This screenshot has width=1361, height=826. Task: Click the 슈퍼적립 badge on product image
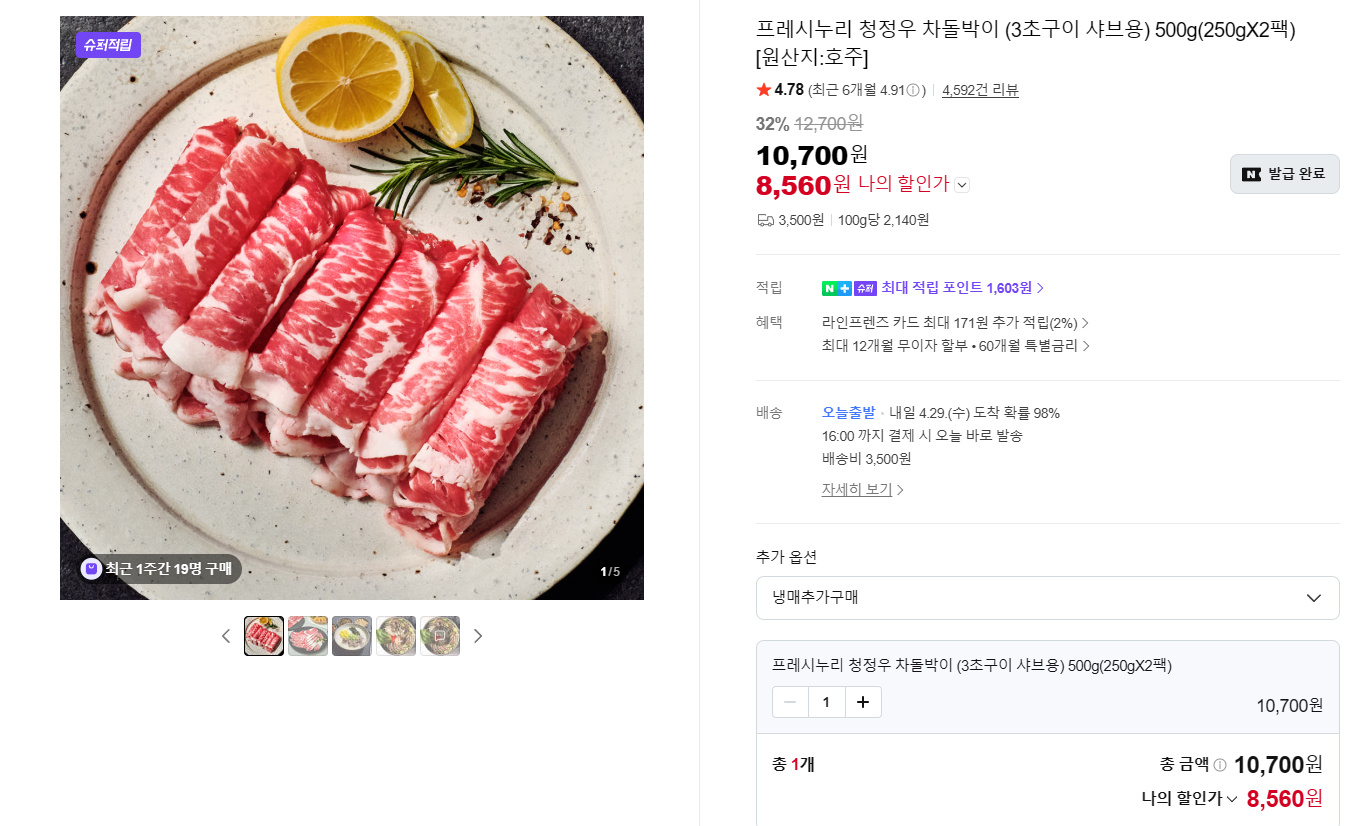108,44
